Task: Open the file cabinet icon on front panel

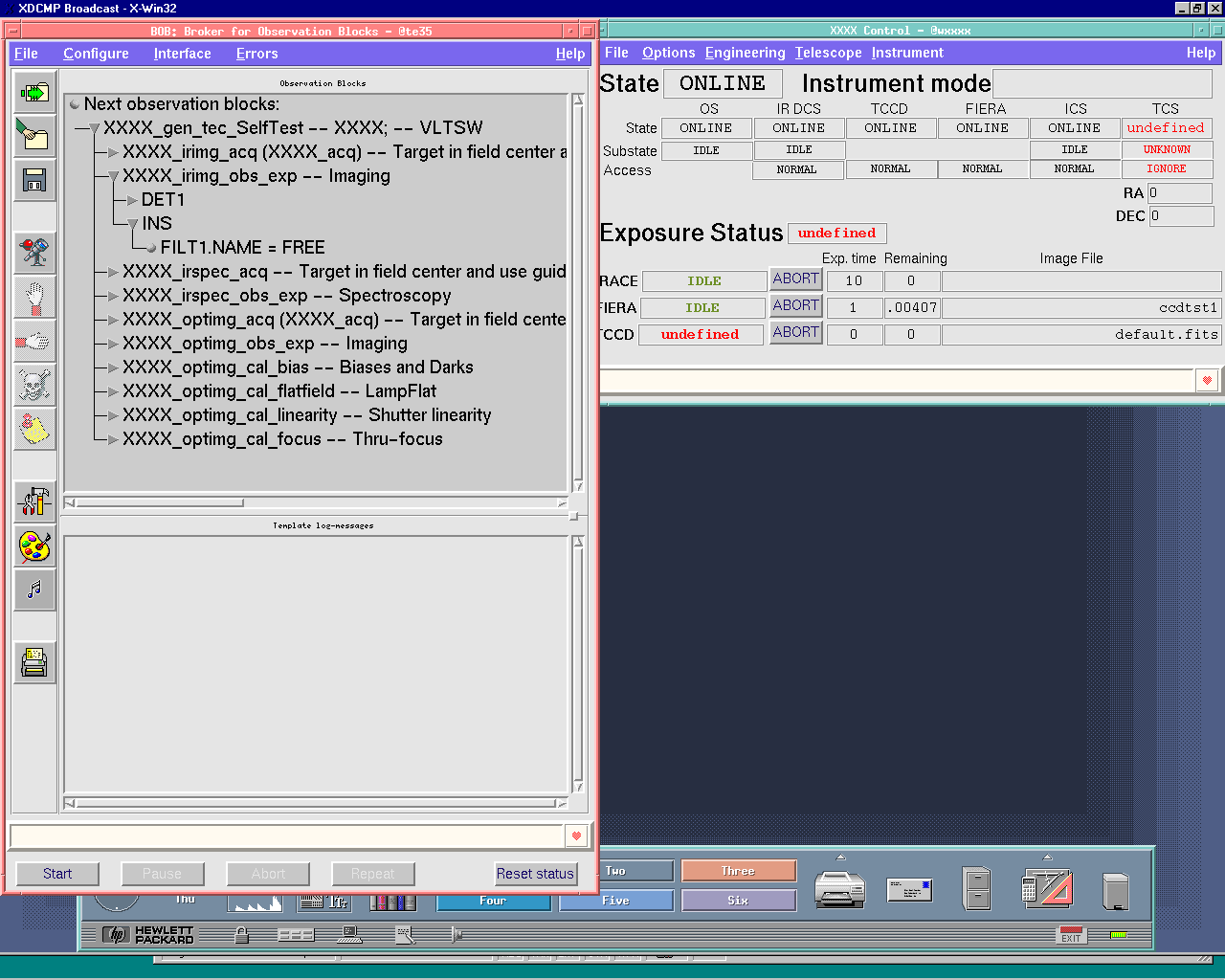Action: (x=977, y=888)
